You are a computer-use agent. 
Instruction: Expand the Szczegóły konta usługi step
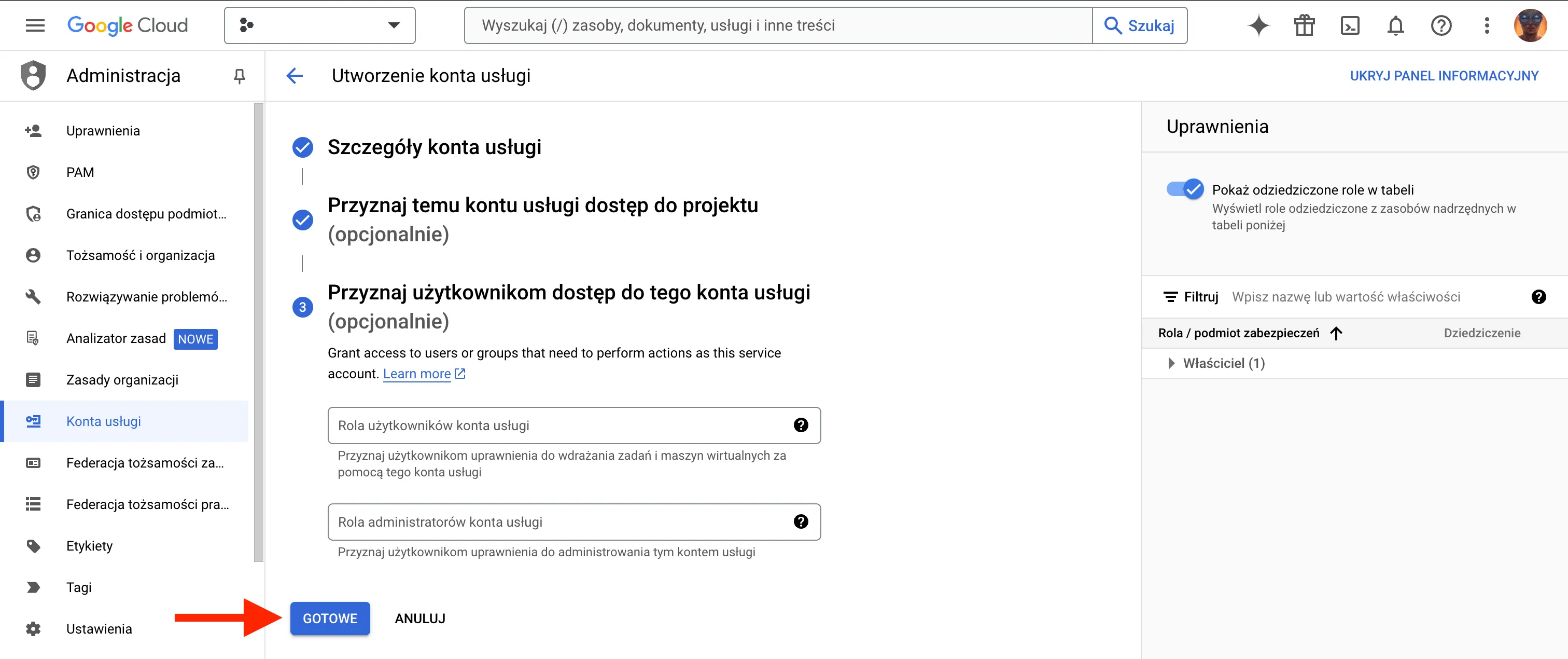coord(434,147)
